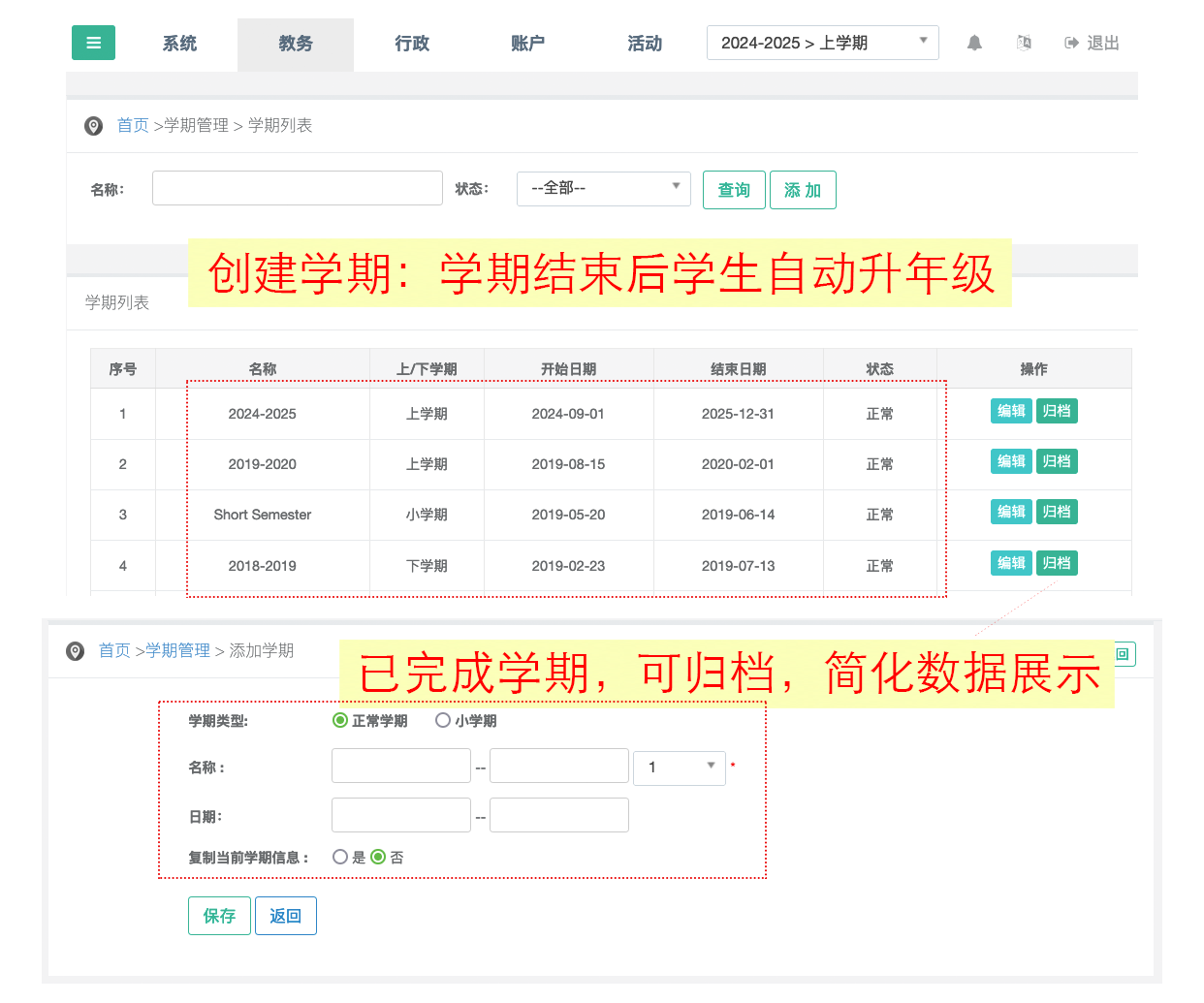Click the 状态 column header

[880, 369]
